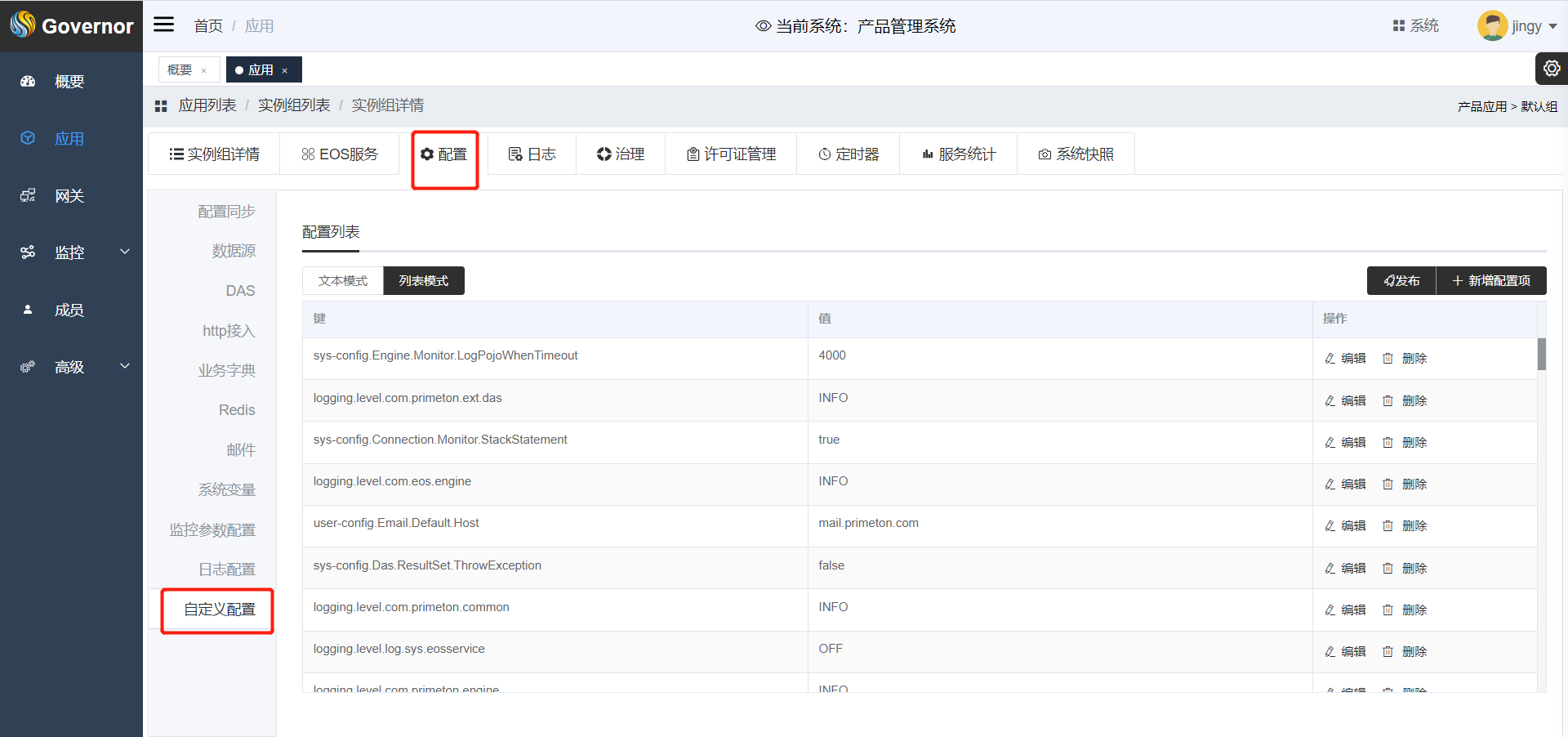Click delete trash icon for user-config.Email.Default.Host row

[x=1388, y=526]
